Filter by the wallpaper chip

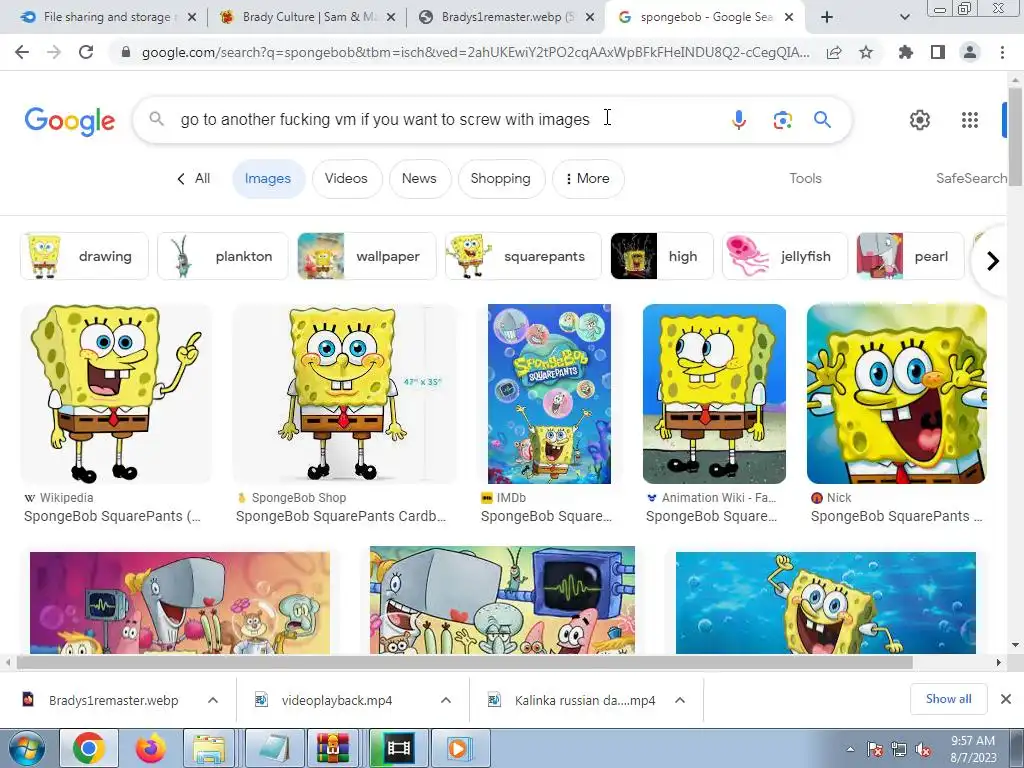pyautogui.click(x=366, y=256)
